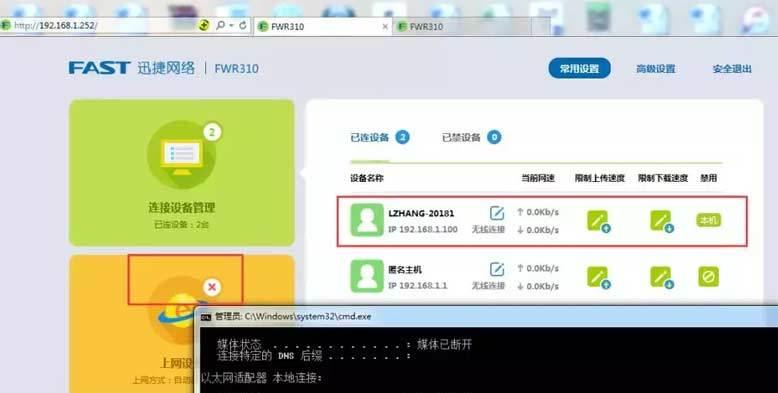Click the red X badge on the internet card
This screenshot has width=778, height=393.
pyautogui.click(x=212, y=287)
